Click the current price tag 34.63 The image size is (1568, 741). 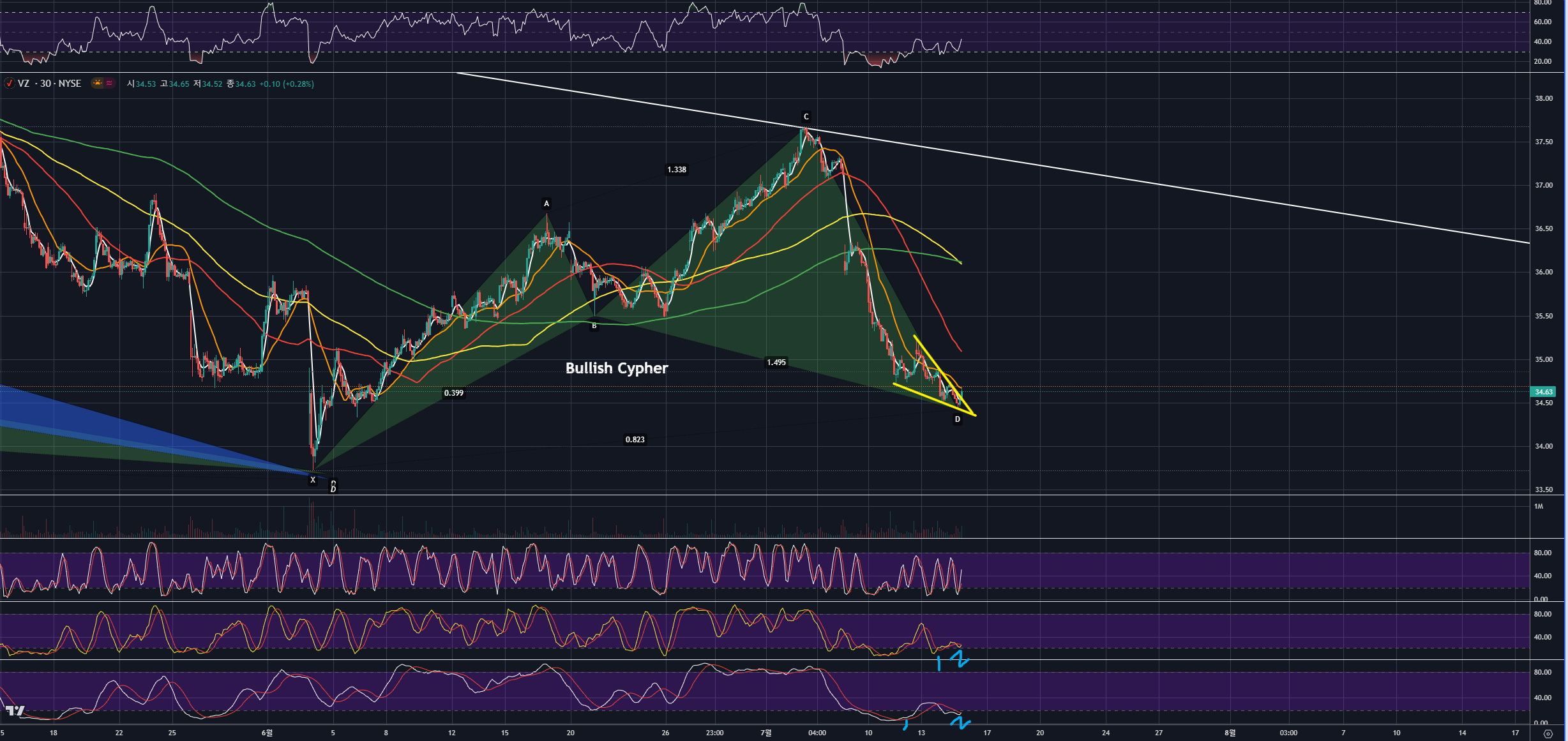(x=1544, y=392)
